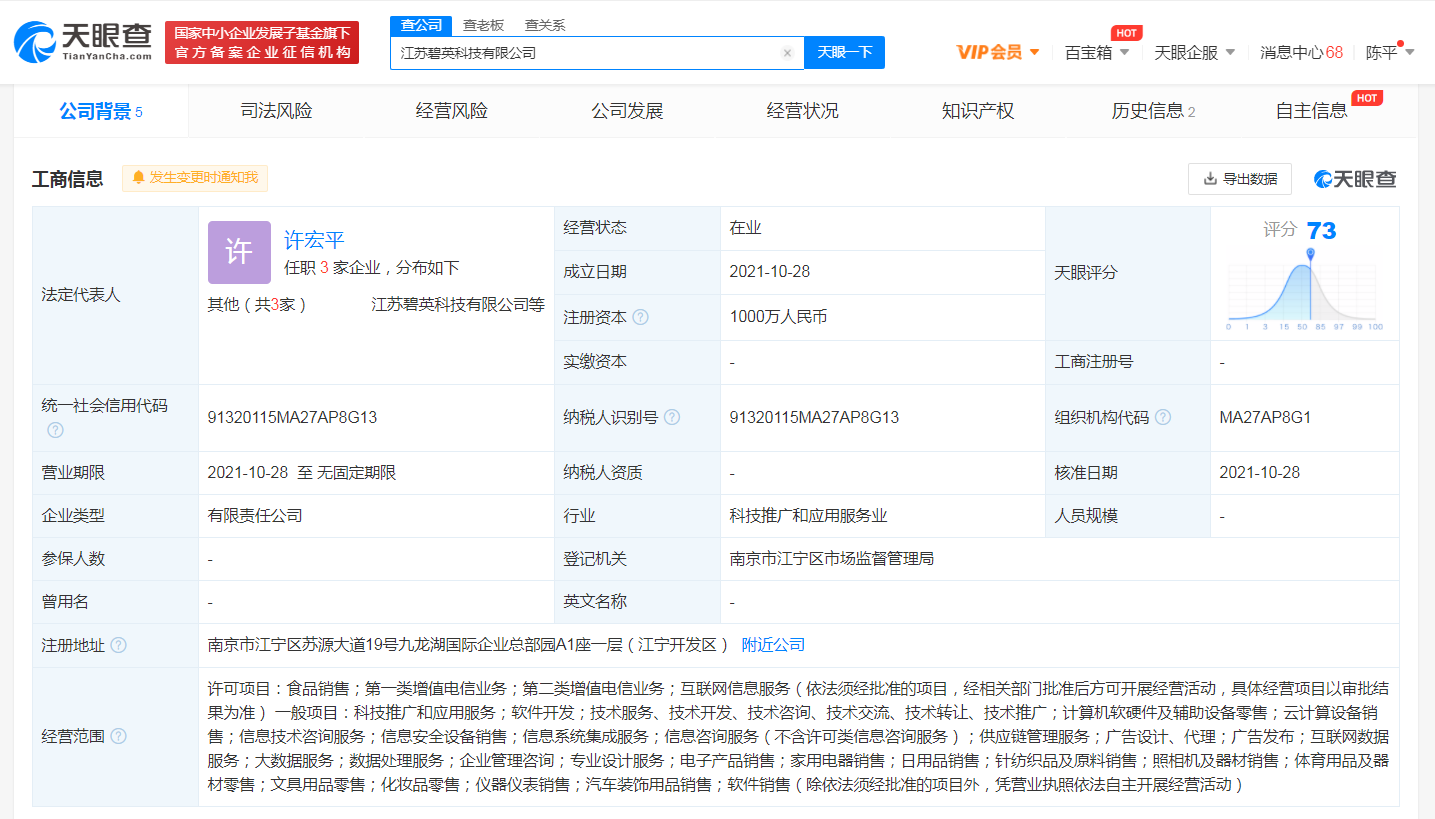The image size is (1435, 819).
Task: Click help icon beside 纳税人识别号
Action: [x=672, y=417]
